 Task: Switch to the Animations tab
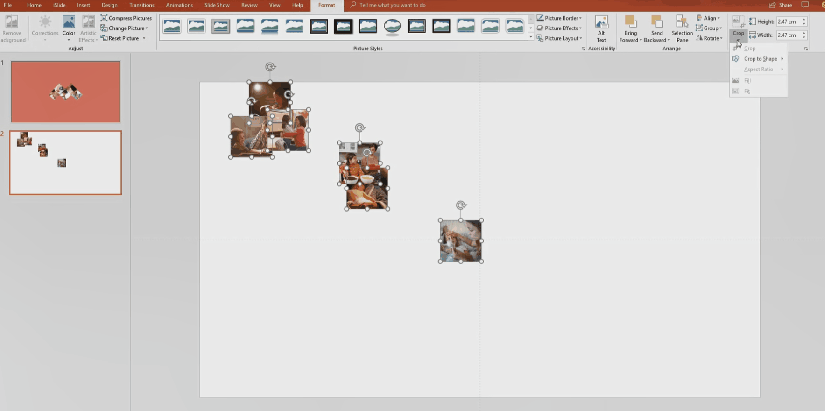click(x=179, y=5)
